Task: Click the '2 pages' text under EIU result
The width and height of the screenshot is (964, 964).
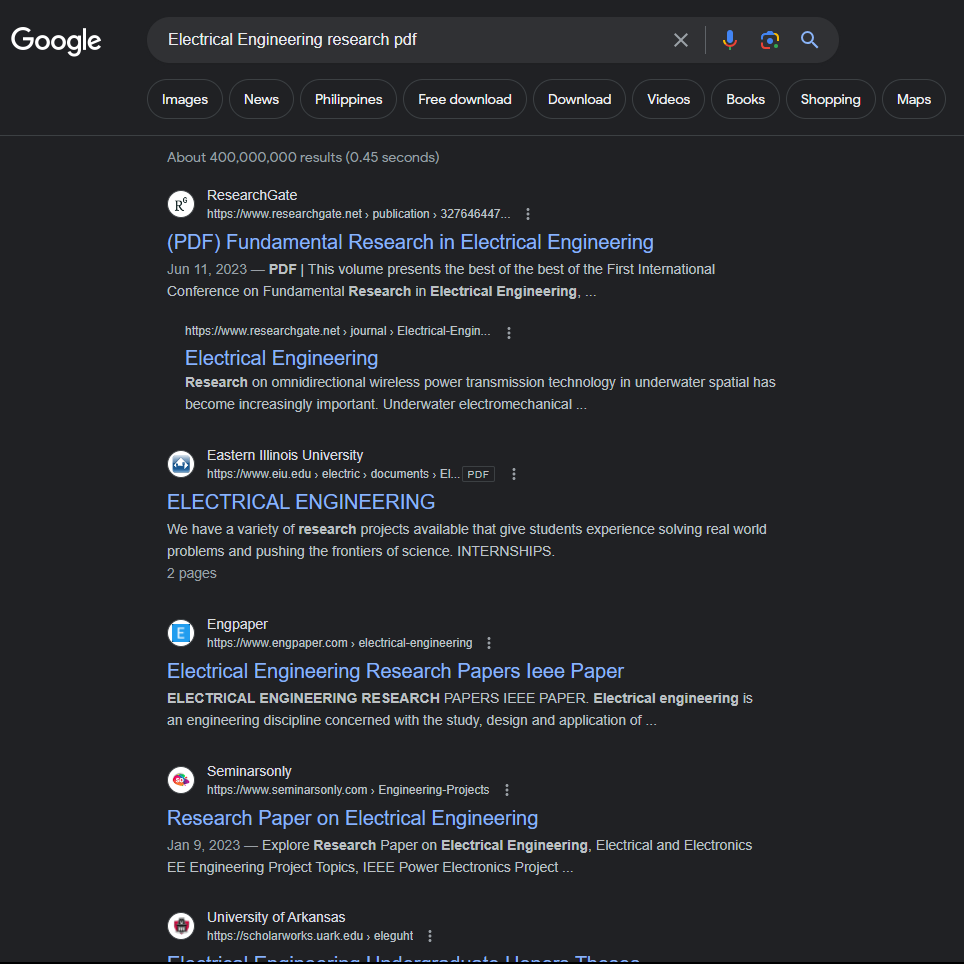Action: point(192,574)
